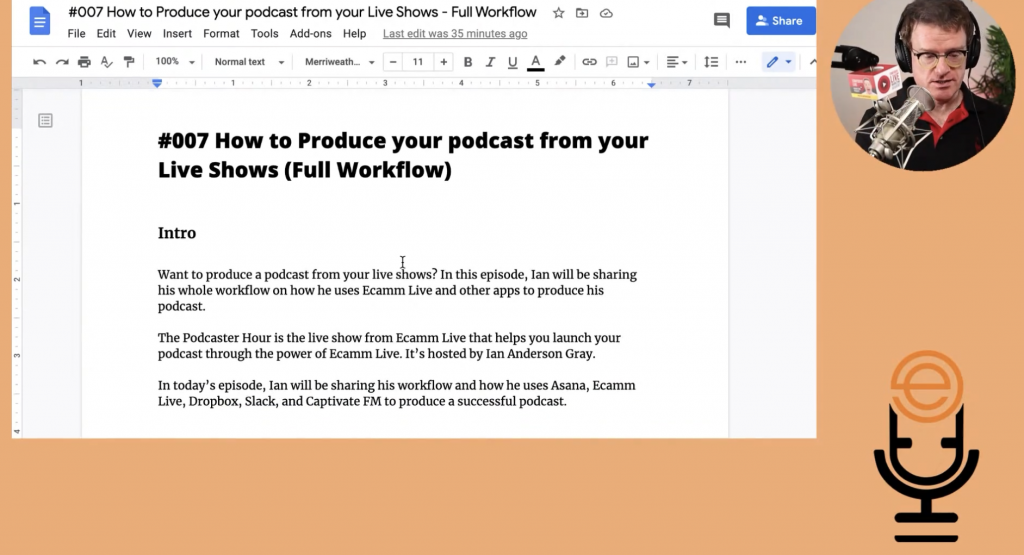The image size is (1024, 555).
Task: Open the Google Docs home icon
Action: pyautogui.click(x=39, y=21)
